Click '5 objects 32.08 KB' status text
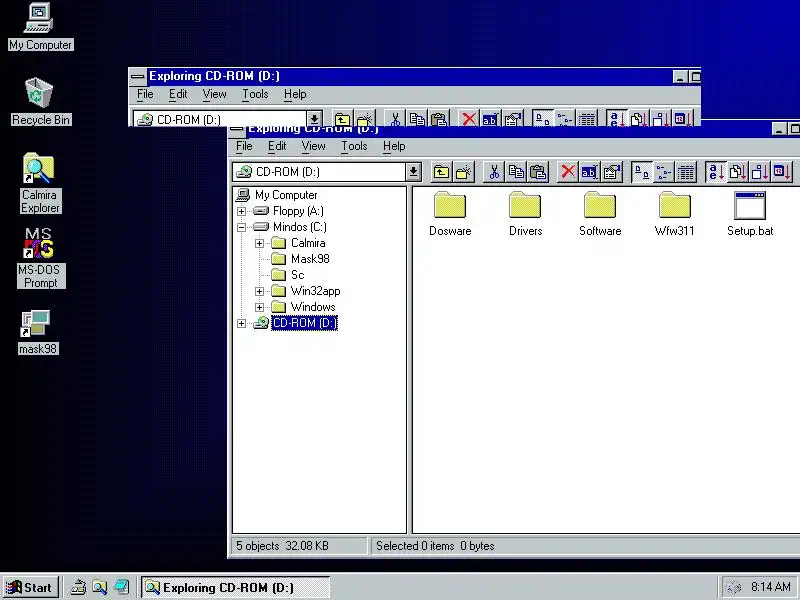 [282, 546]
